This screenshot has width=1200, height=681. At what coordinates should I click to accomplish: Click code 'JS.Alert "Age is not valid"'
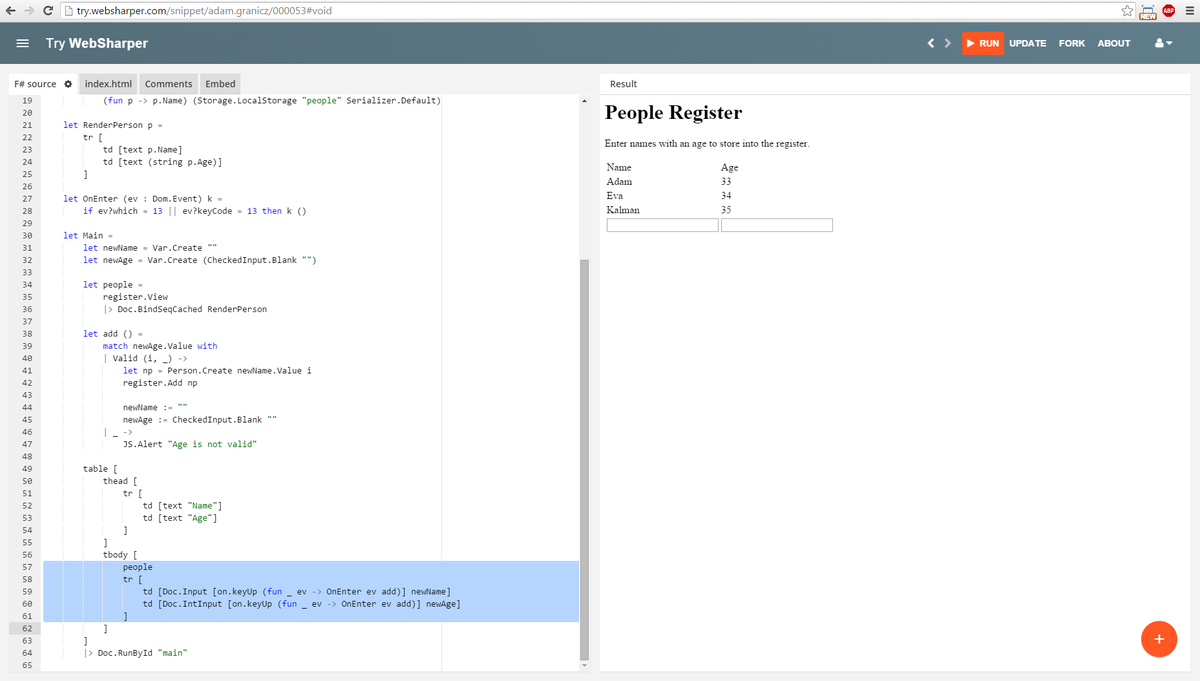(190, 444)
